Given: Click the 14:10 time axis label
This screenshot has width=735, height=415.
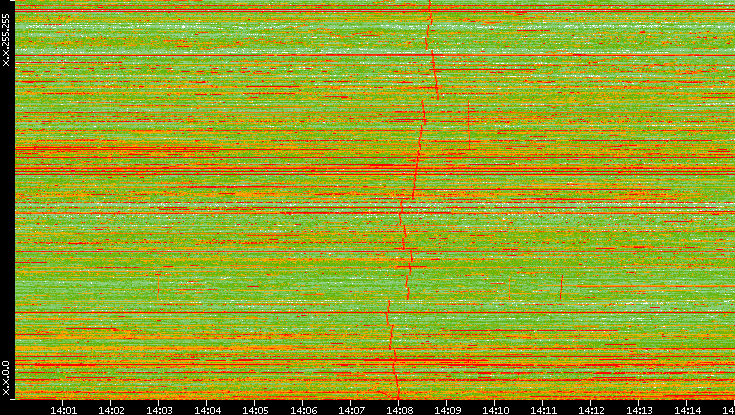Looking at the screenshot, I should click(495, 410).
